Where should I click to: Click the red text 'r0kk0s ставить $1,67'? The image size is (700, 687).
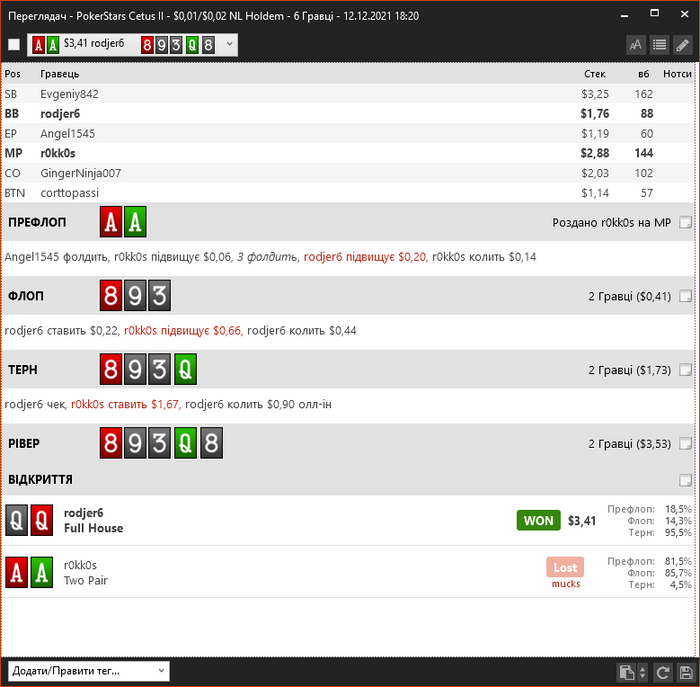[126, 404]
